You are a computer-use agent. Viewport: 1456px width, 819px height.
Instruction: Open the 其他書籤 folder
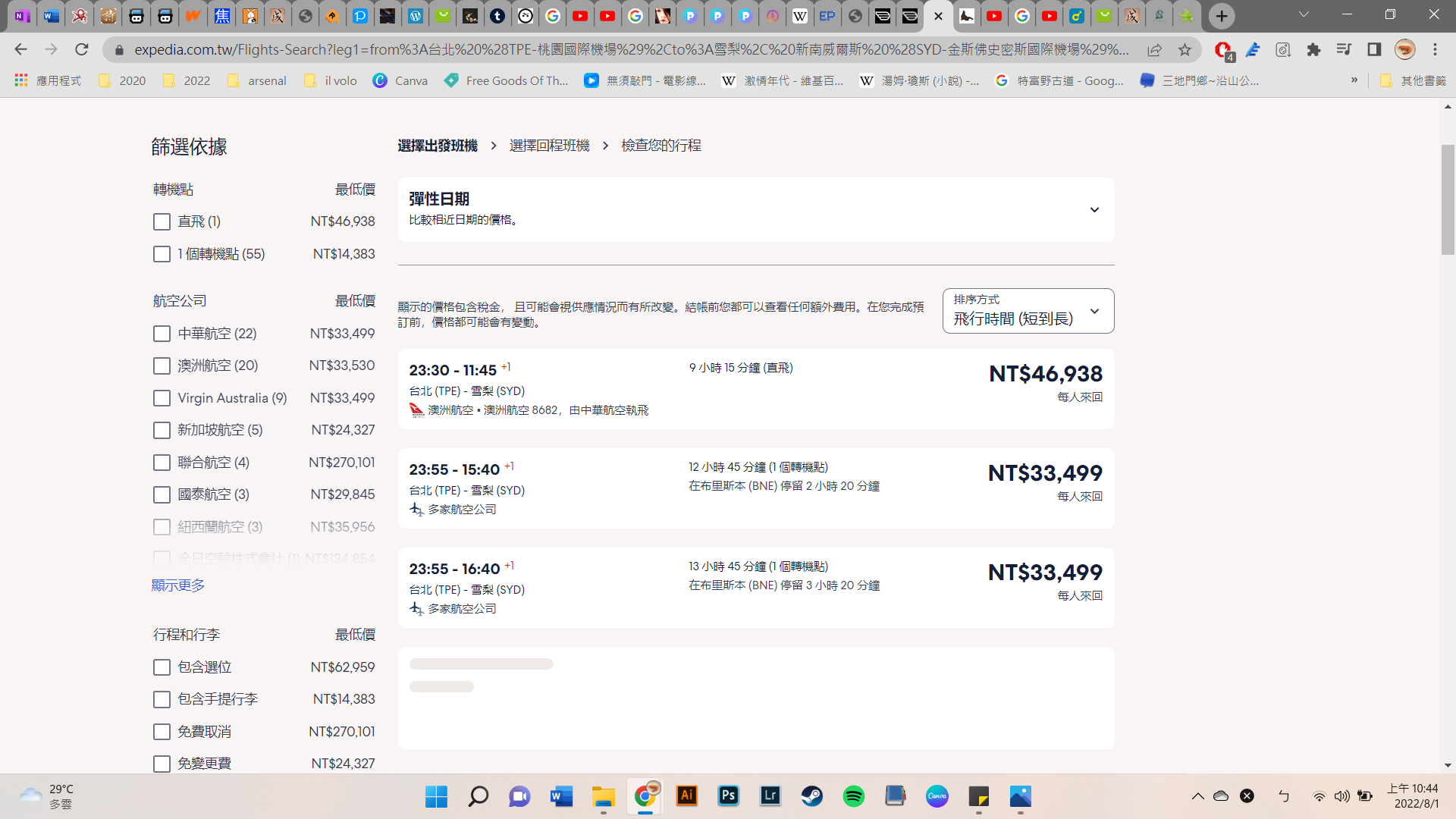[x=1413, y=80]
